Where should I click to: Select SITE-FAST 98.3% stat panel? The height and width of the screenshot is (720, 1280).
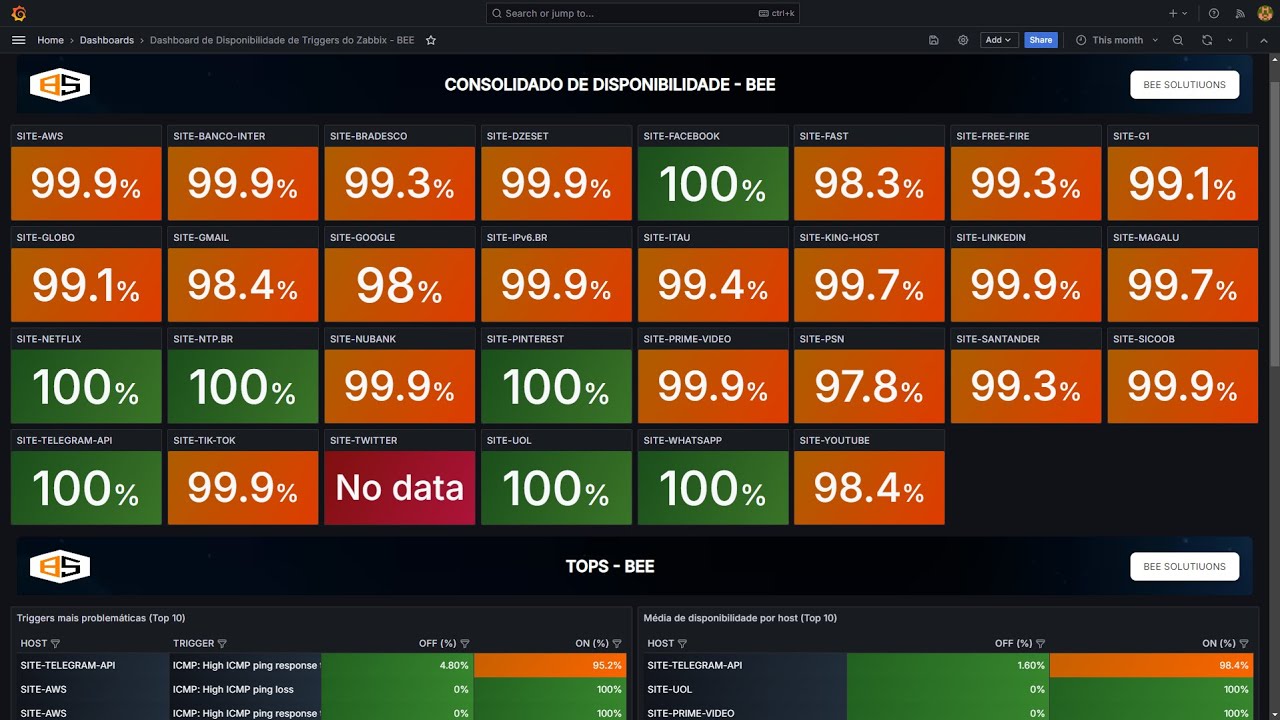pos(869,184)
